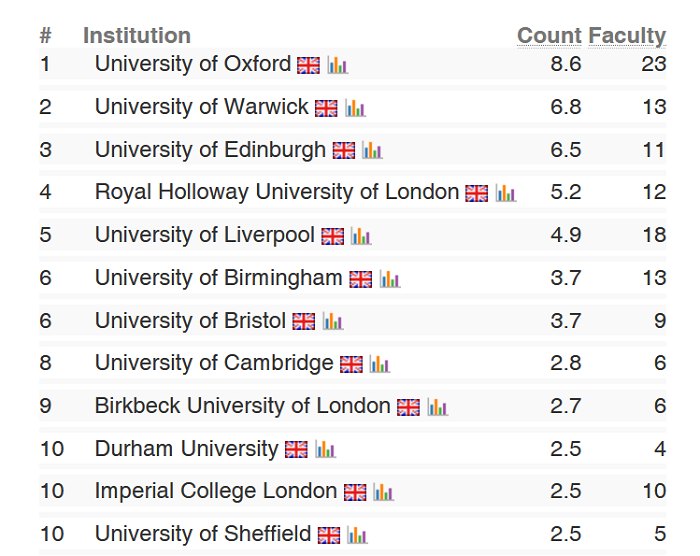Expand the University of Warwick faculty list
Screen dimensions: 700x556
coord(201,107)
